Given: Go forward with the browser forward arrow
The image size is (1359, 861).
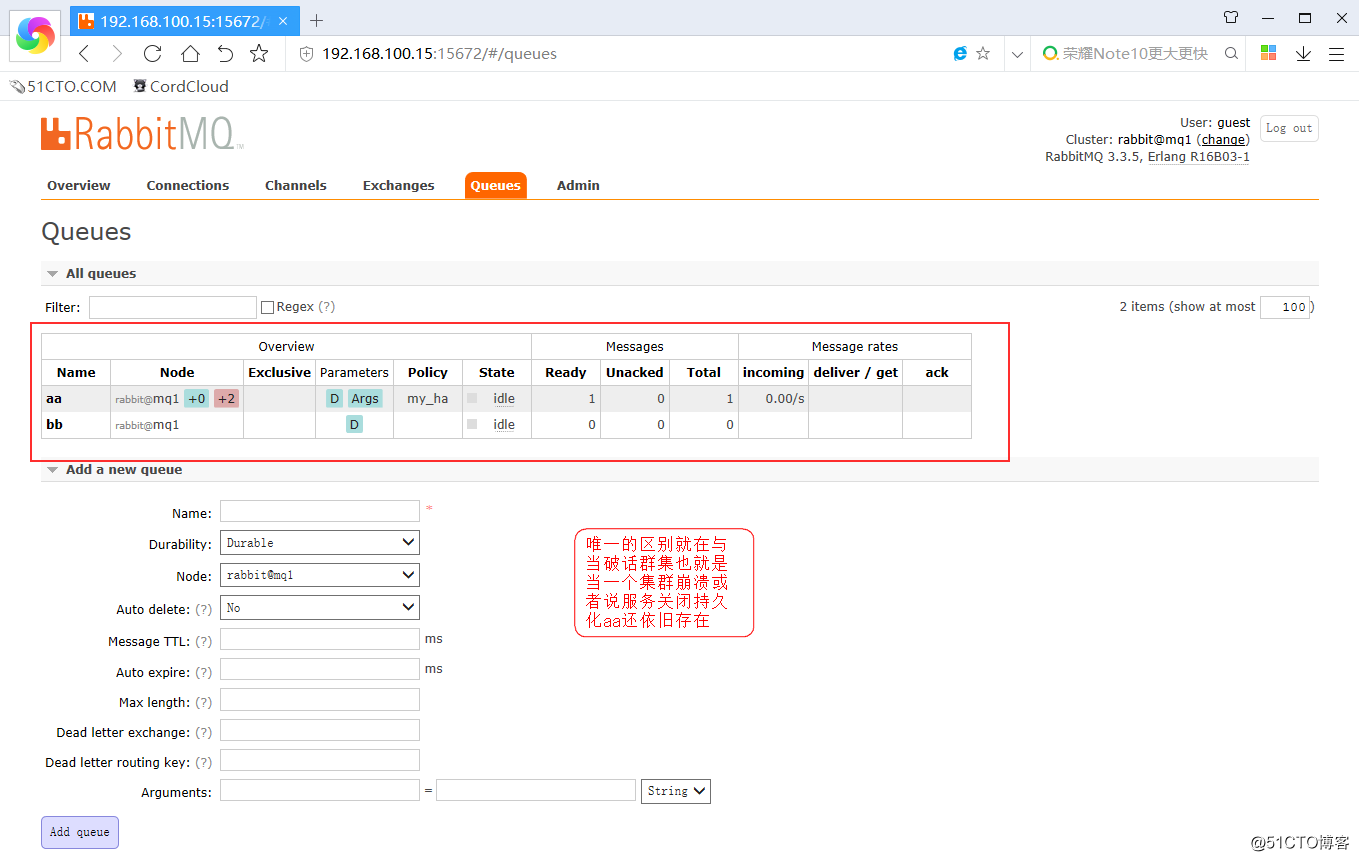Looking at the screenshot, I should (x=118, y=54).
